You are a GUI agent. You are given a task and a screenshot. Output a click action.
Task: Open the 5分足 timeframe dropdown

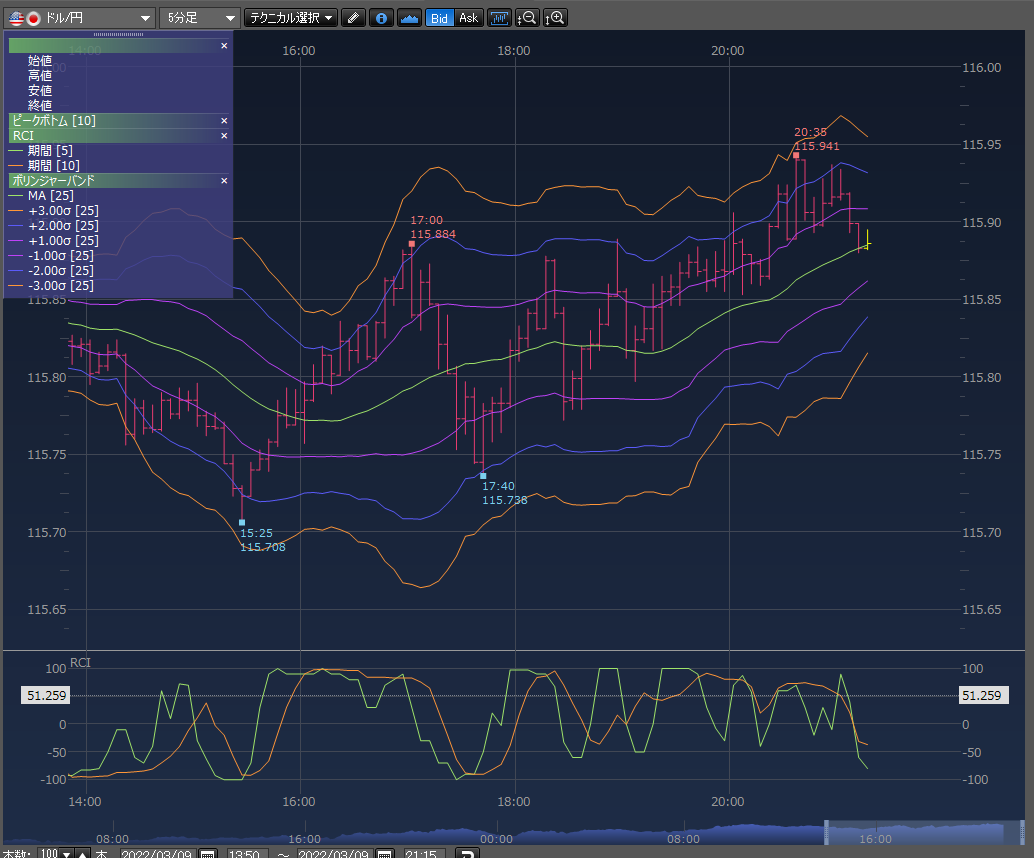pos(231,18)
